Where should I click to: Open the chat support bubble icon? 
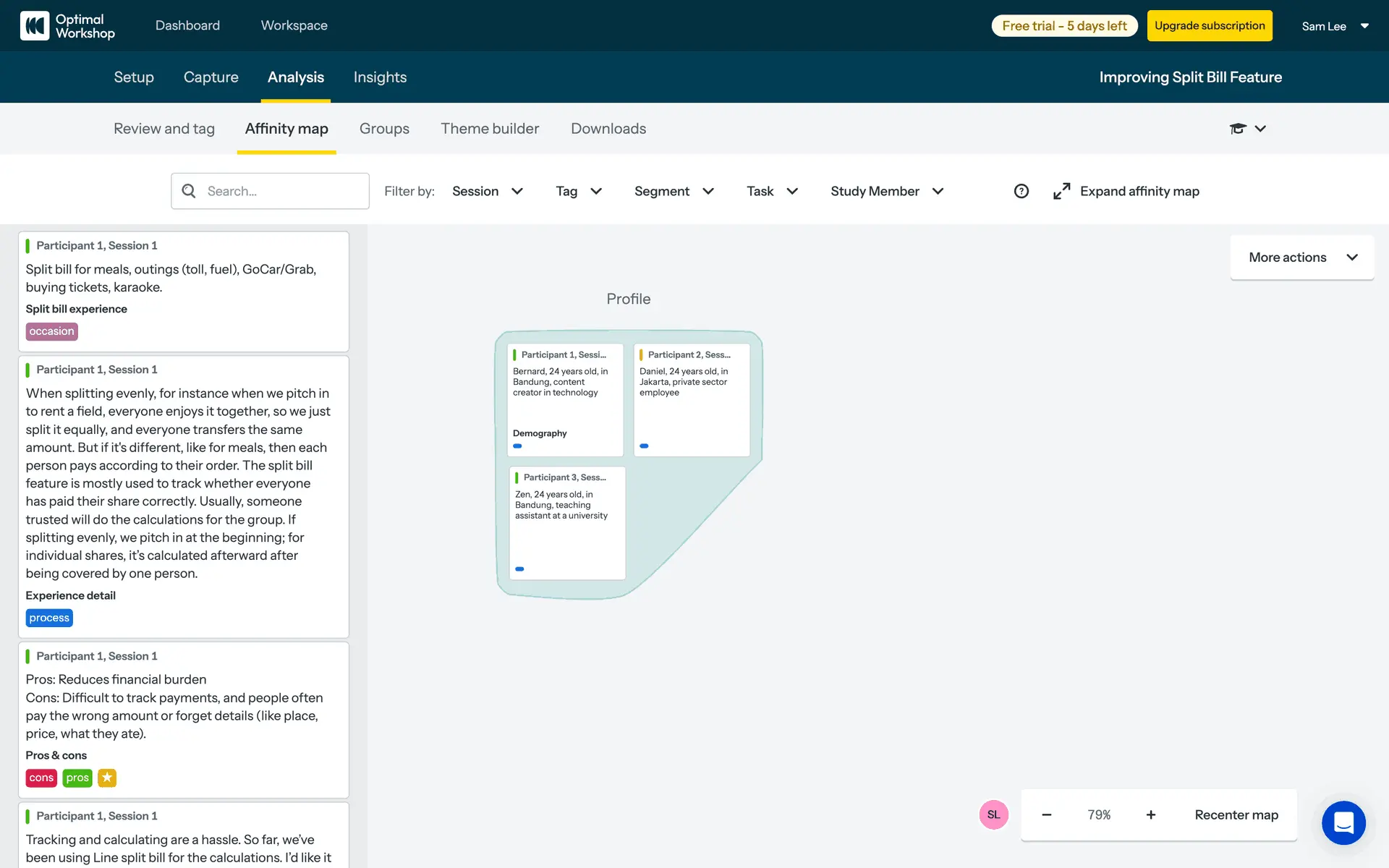tap(1343, 822)
